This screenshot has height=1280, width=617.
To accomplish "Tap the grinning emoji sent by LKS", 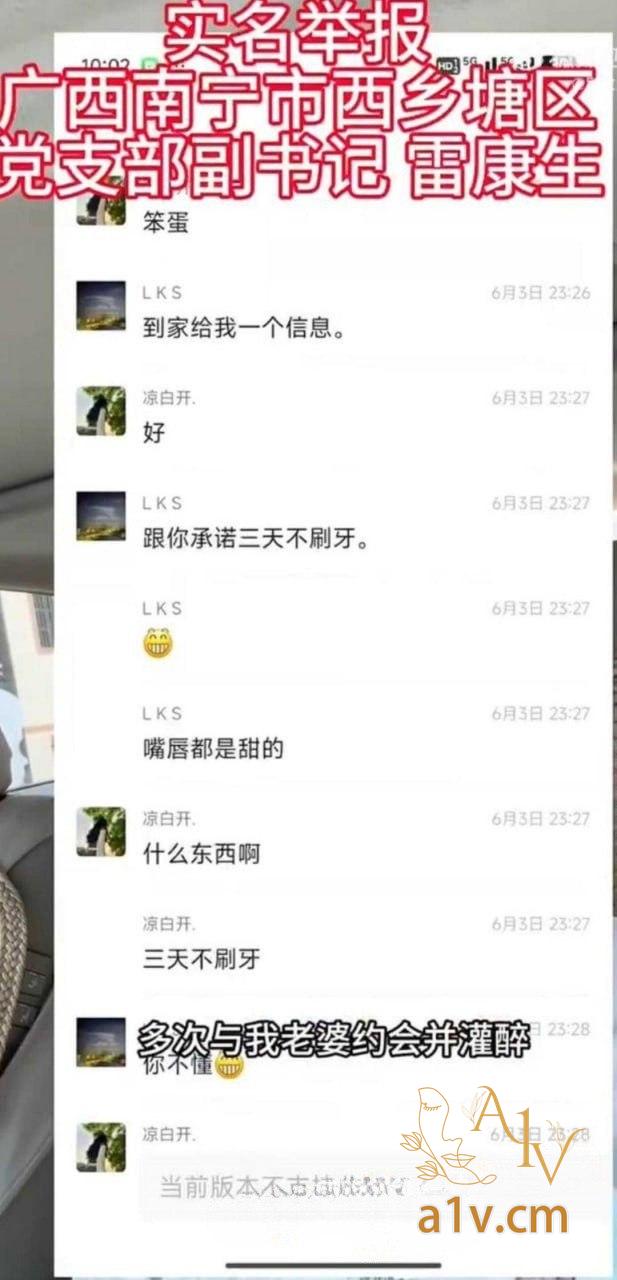I will pyautogui.click(x=157, y=644).
